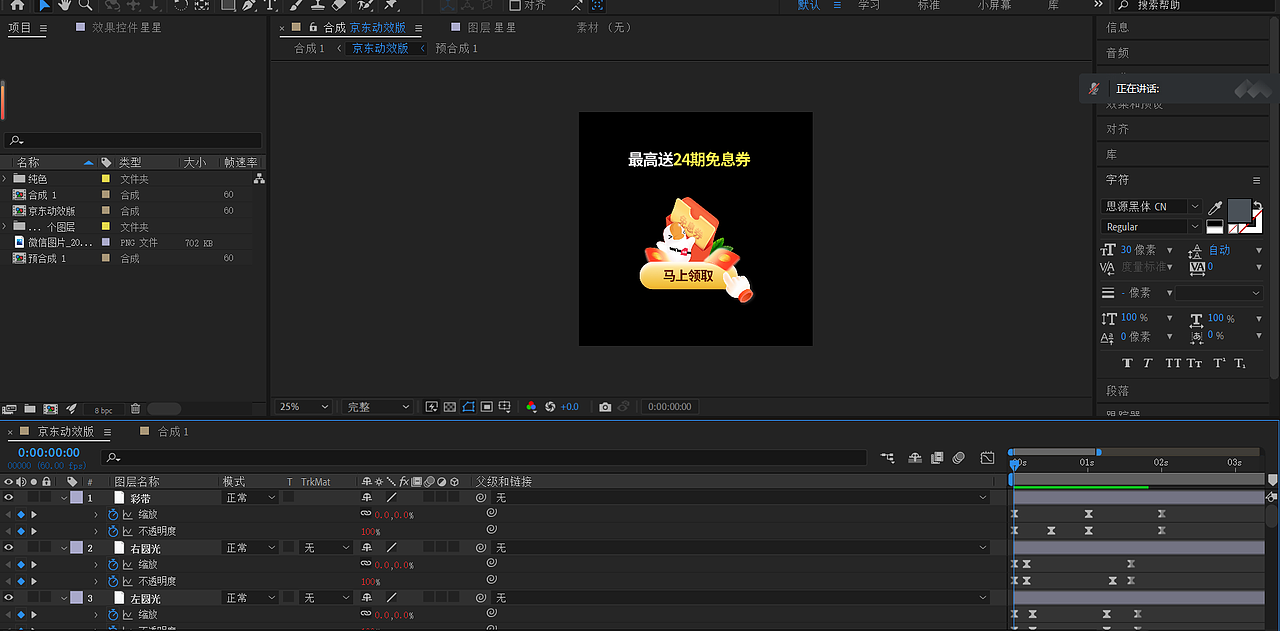The height and width of the screenshot is (631, 1280).
Task: Create new folder in Project panel
Action: tap(30, 409)
